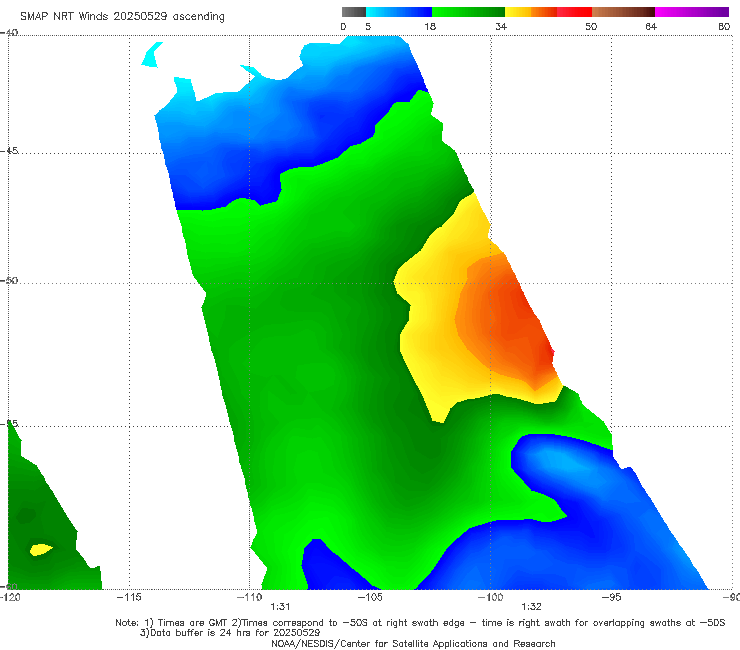The width and height of the screenshot is (740, 650).
Task: Click the color bar label '34'
Action: point(501,26)
